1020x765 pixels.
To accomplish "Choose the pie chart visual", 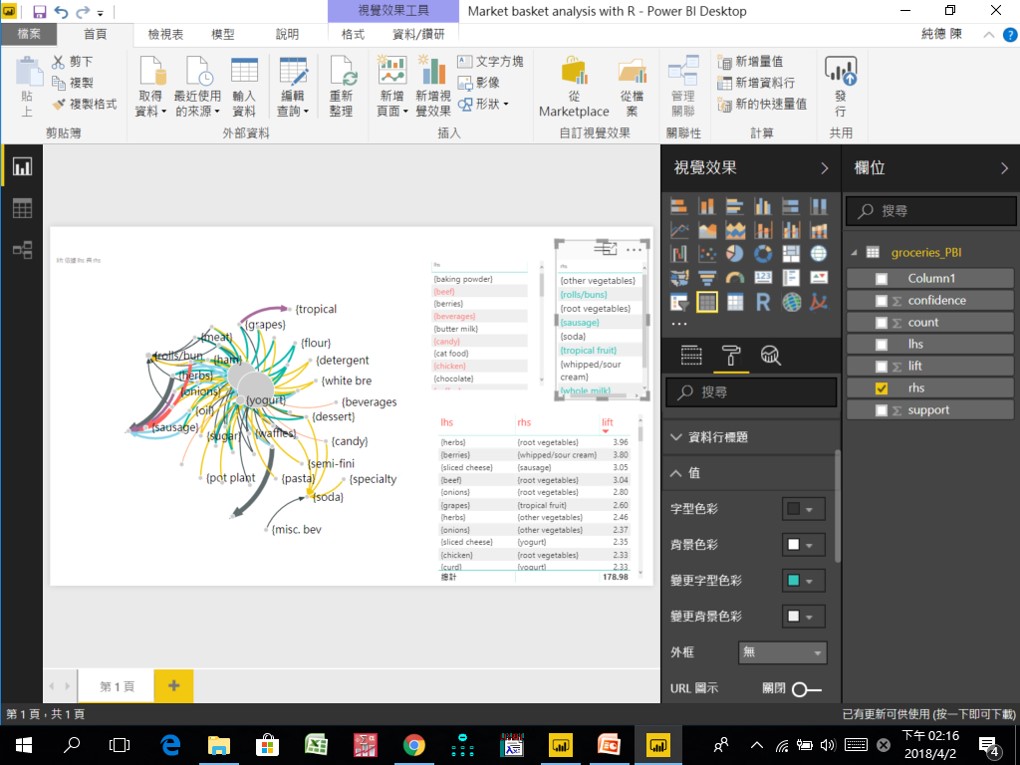I will 735,254.
